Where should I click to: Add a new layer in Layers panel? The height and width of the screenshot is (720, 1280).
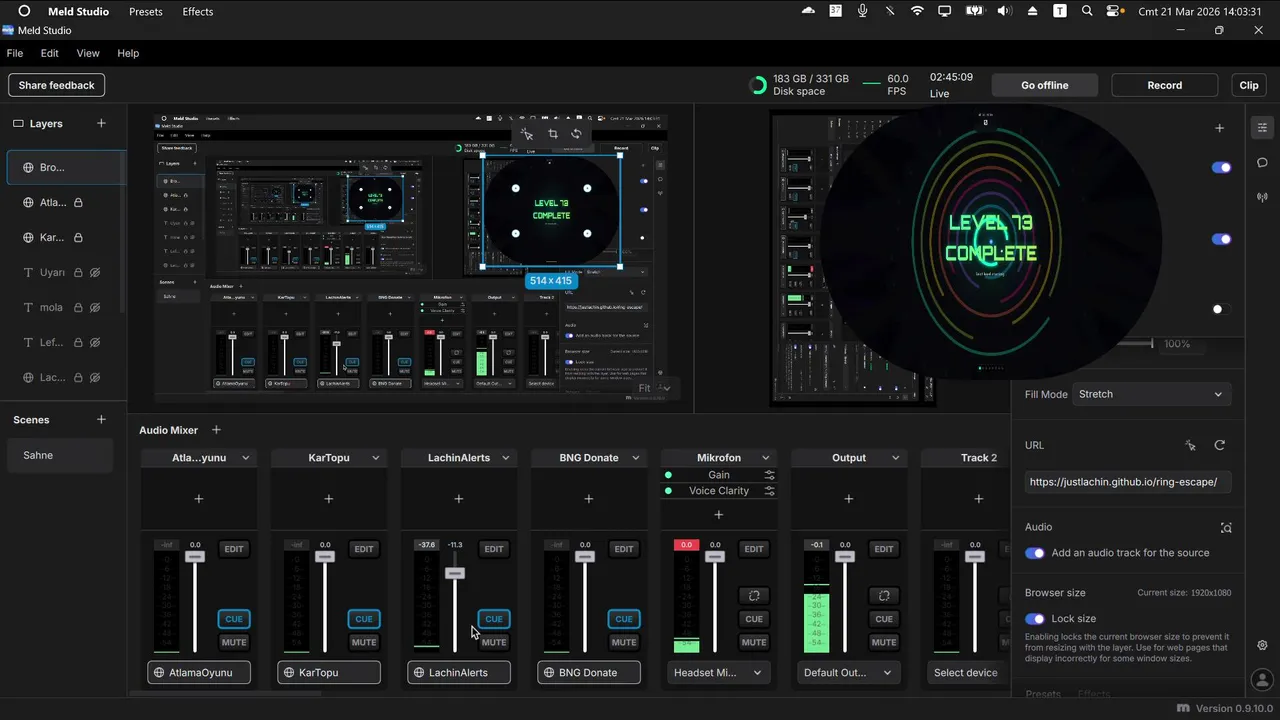[101, 123]
